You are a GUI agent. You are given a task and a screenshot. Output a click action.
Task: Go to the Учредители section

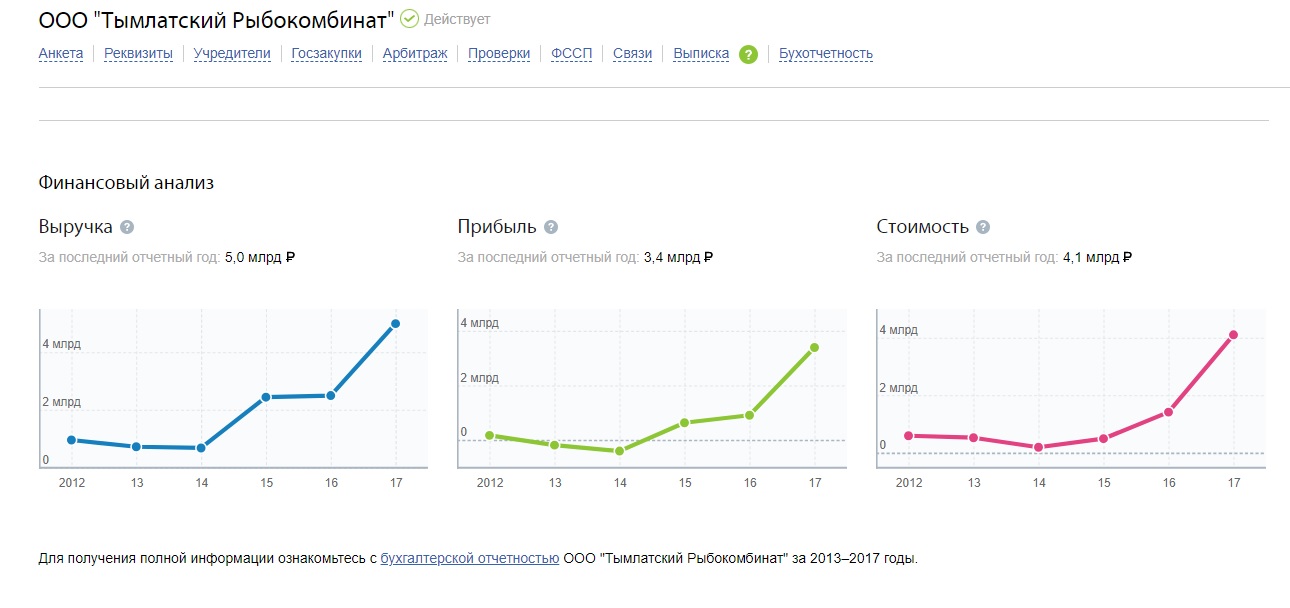232,54
